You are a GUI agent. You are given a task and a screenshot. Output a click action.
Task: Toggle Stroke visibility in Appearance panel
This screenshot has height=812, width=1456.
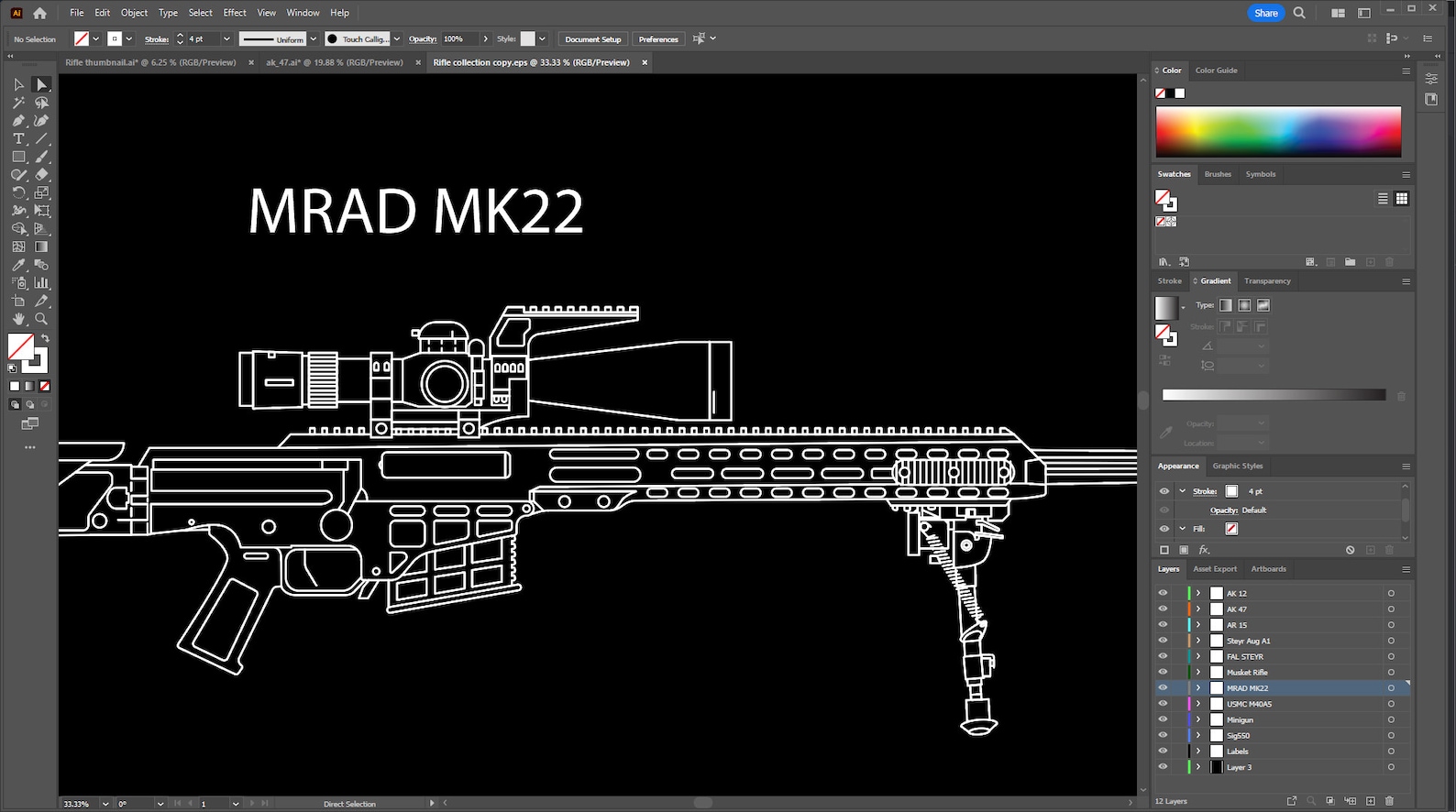[x=1164, y=491]
